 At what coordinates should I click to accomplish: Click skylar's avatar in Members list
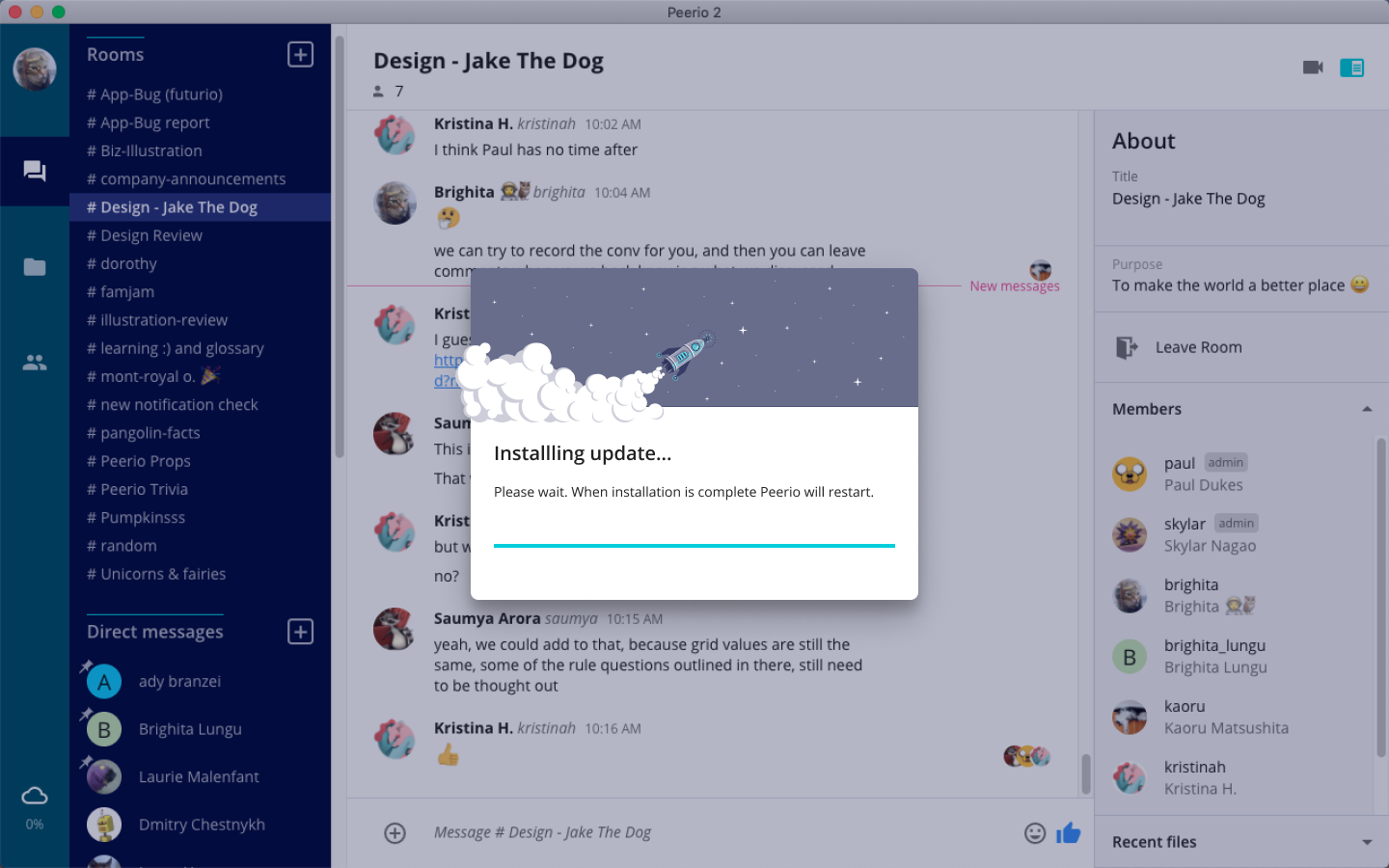pyautogui.click(x=1130, y=535)
